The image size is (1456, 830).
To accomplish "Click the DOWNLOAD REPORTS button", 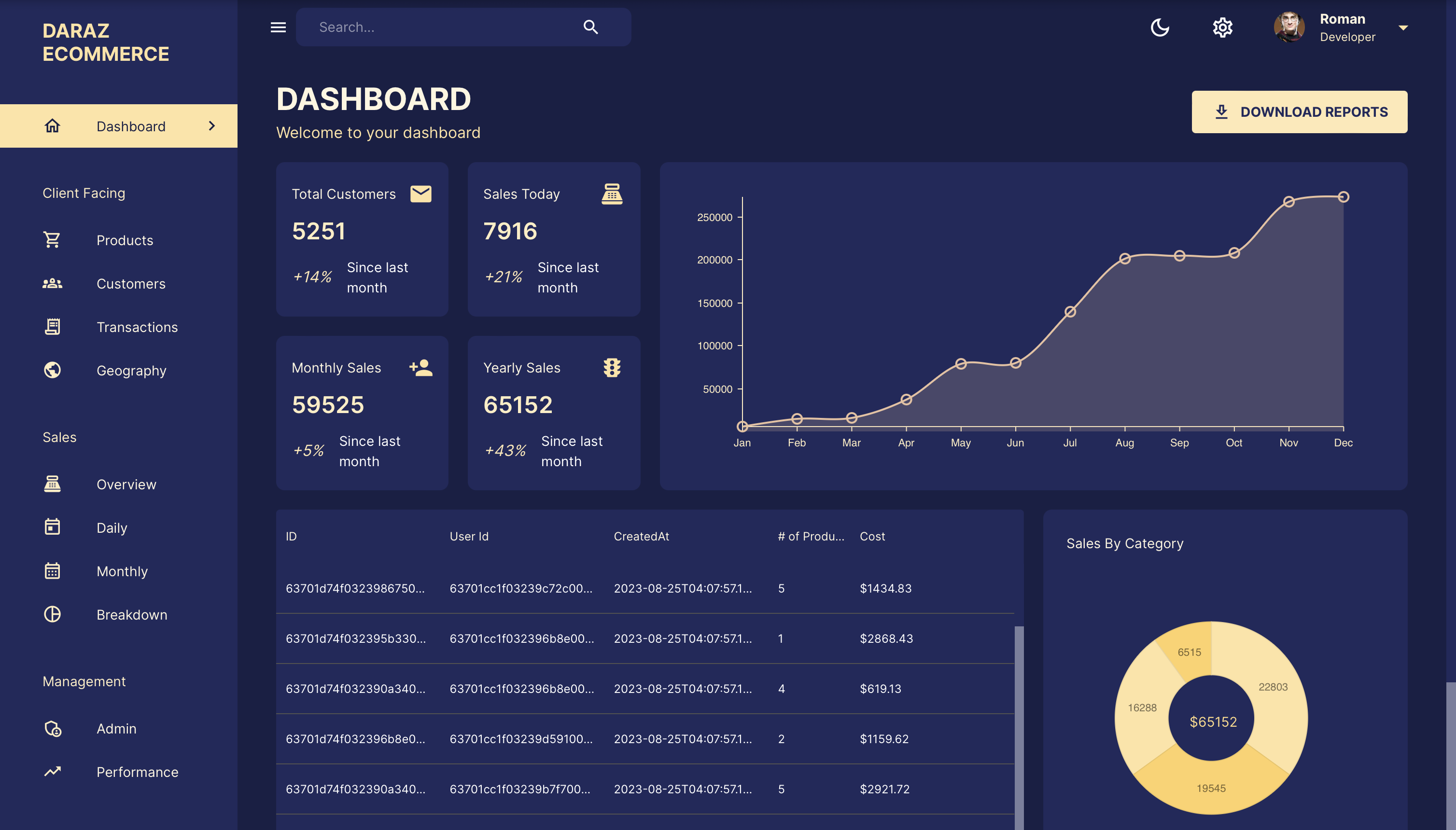I will click(1299, 112).
